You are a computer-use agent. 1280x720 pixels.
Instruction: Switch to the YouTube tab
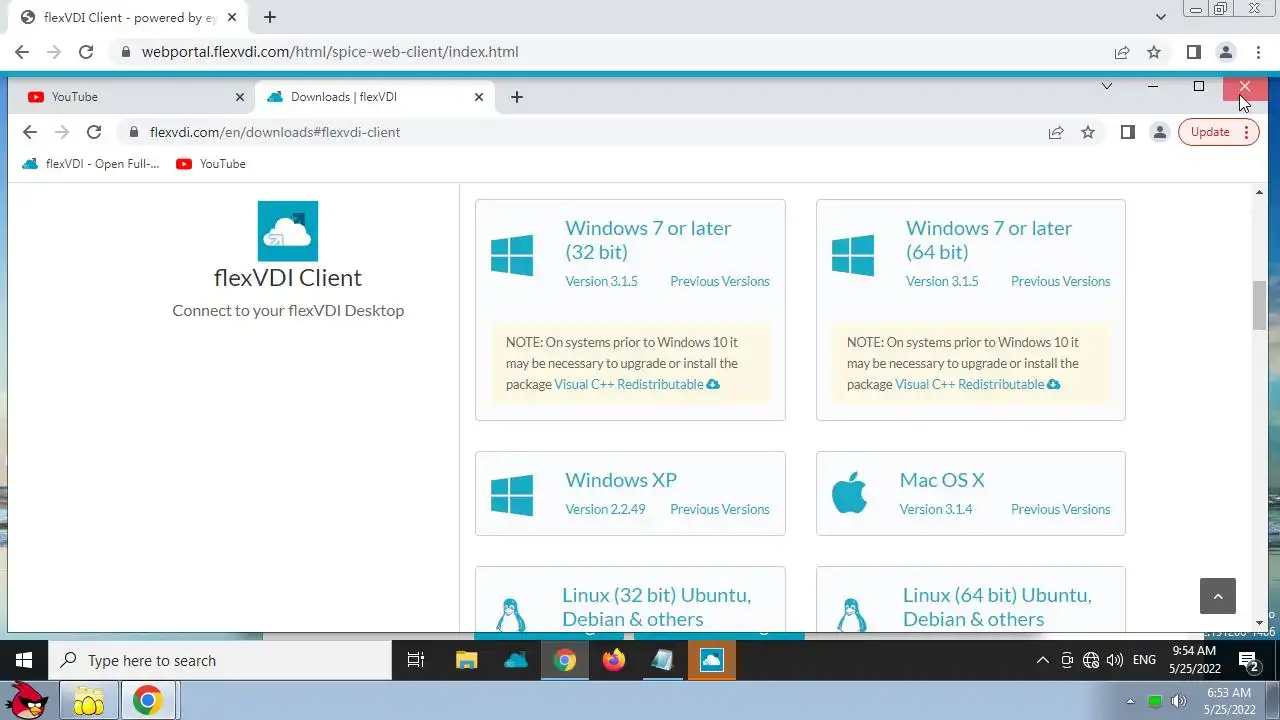[x=130, y=97]
